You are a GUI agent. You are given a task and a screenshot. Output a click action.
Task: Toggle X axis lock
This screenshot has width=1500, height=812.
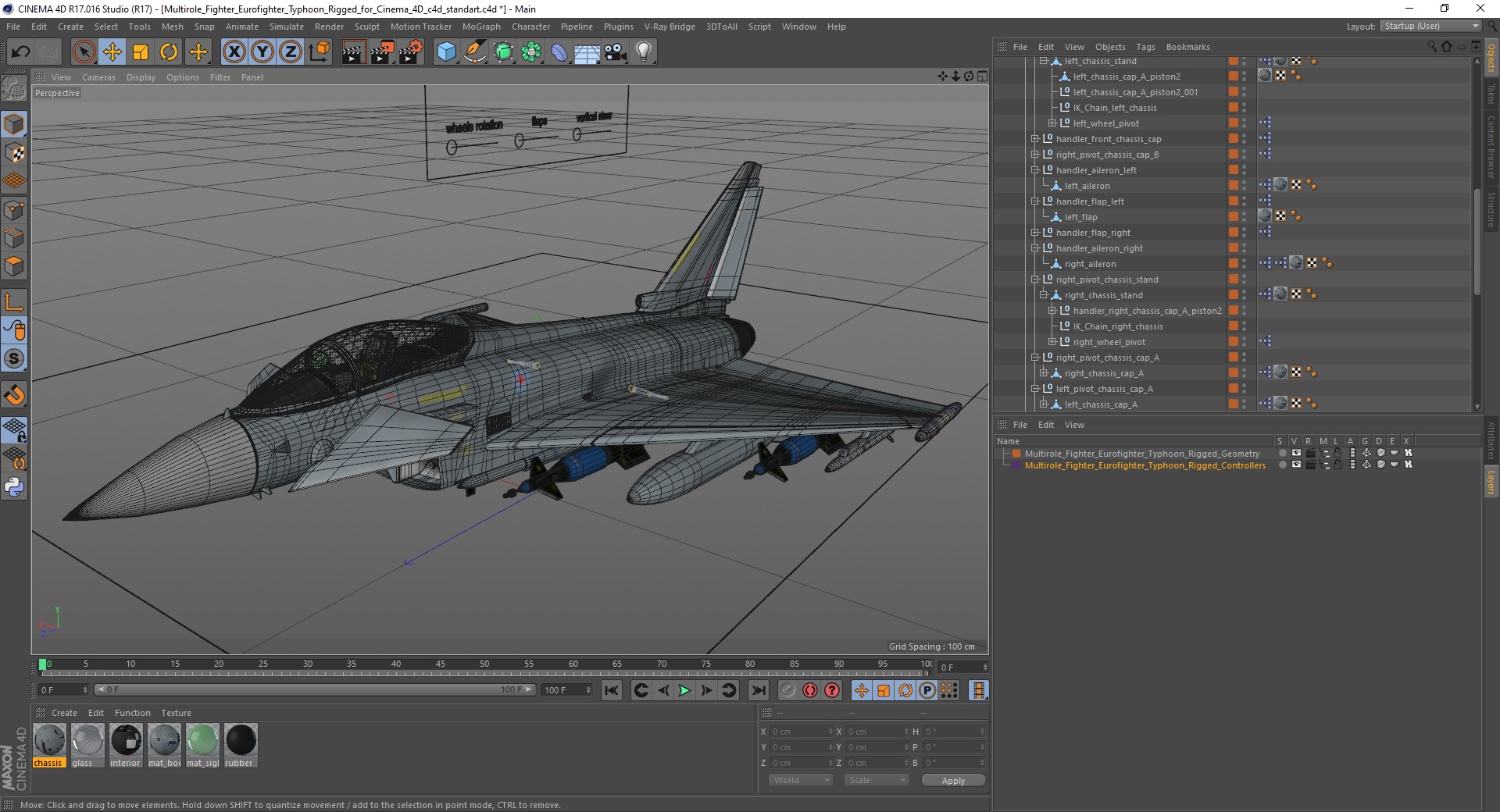[x=234, y=52]
